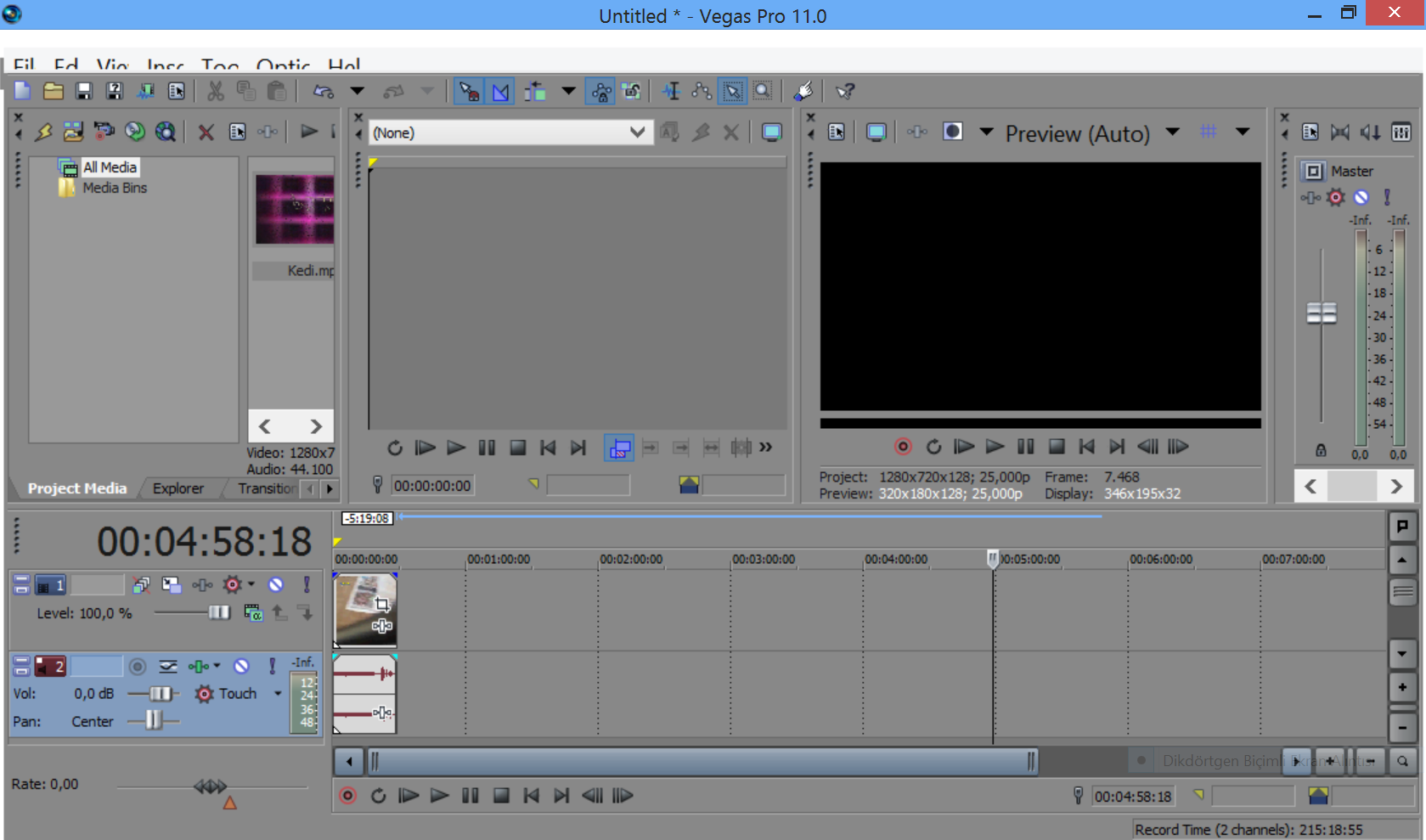This screenshot has height=840, width=1426.
Task: Click the timeline Zoom tool magnifier icon
Action: click(x=1402, y=761)
